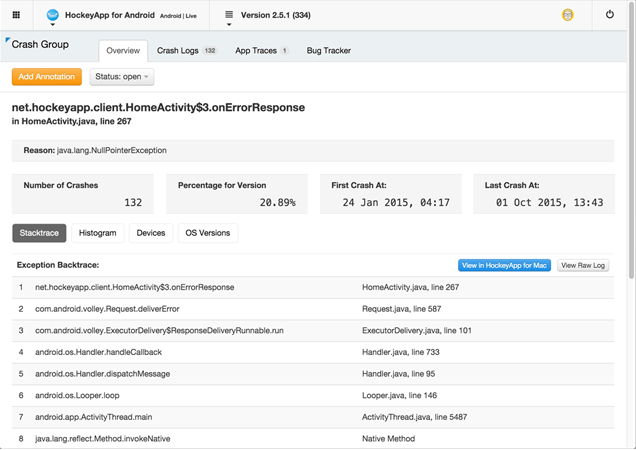Open the user avatar profile
The width and height of the screenshot is (636, 450).
point(567,15)
